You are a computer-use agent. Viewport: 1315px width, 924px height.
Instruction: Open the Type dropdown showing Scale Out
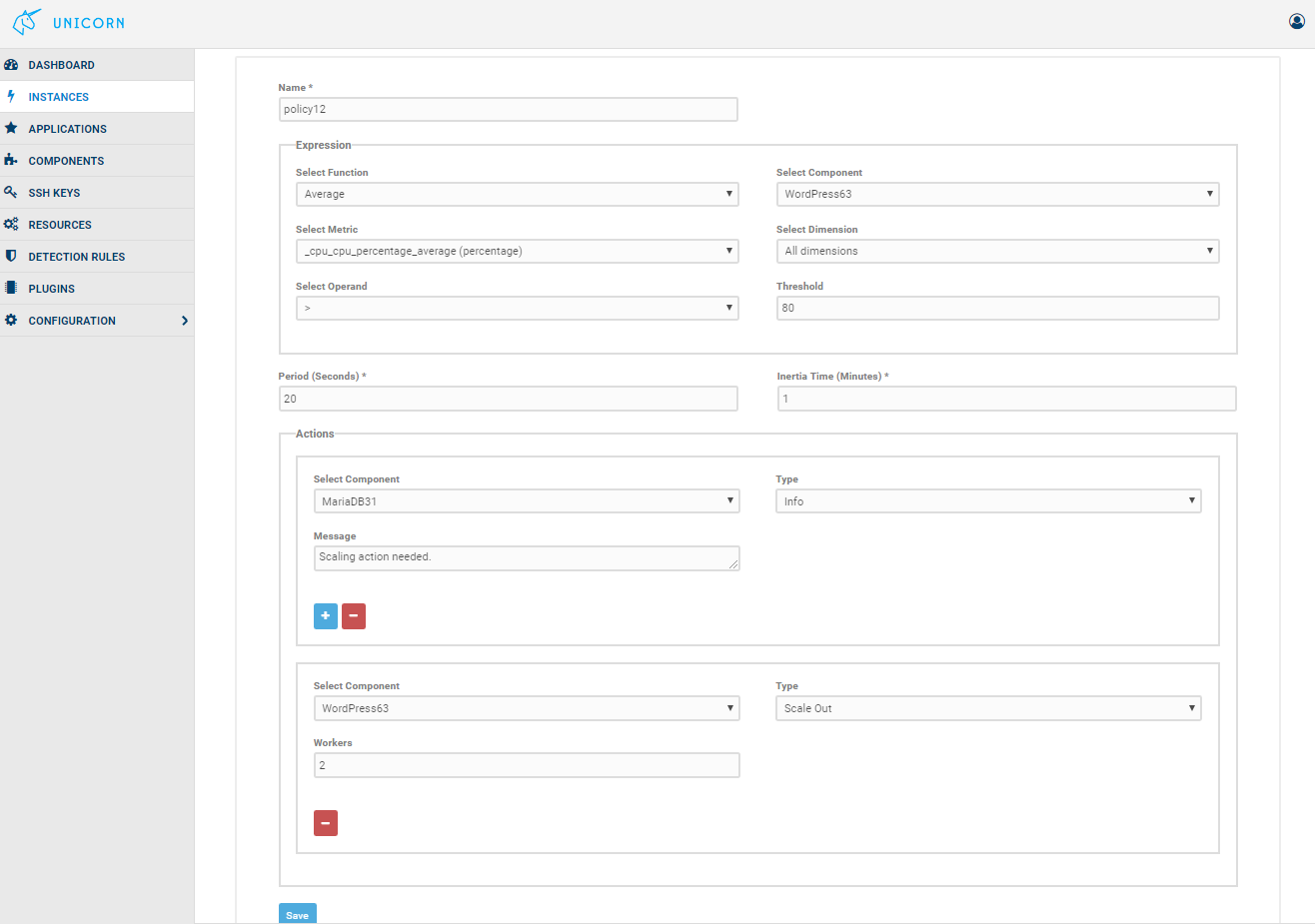click(x=988, y=708)
